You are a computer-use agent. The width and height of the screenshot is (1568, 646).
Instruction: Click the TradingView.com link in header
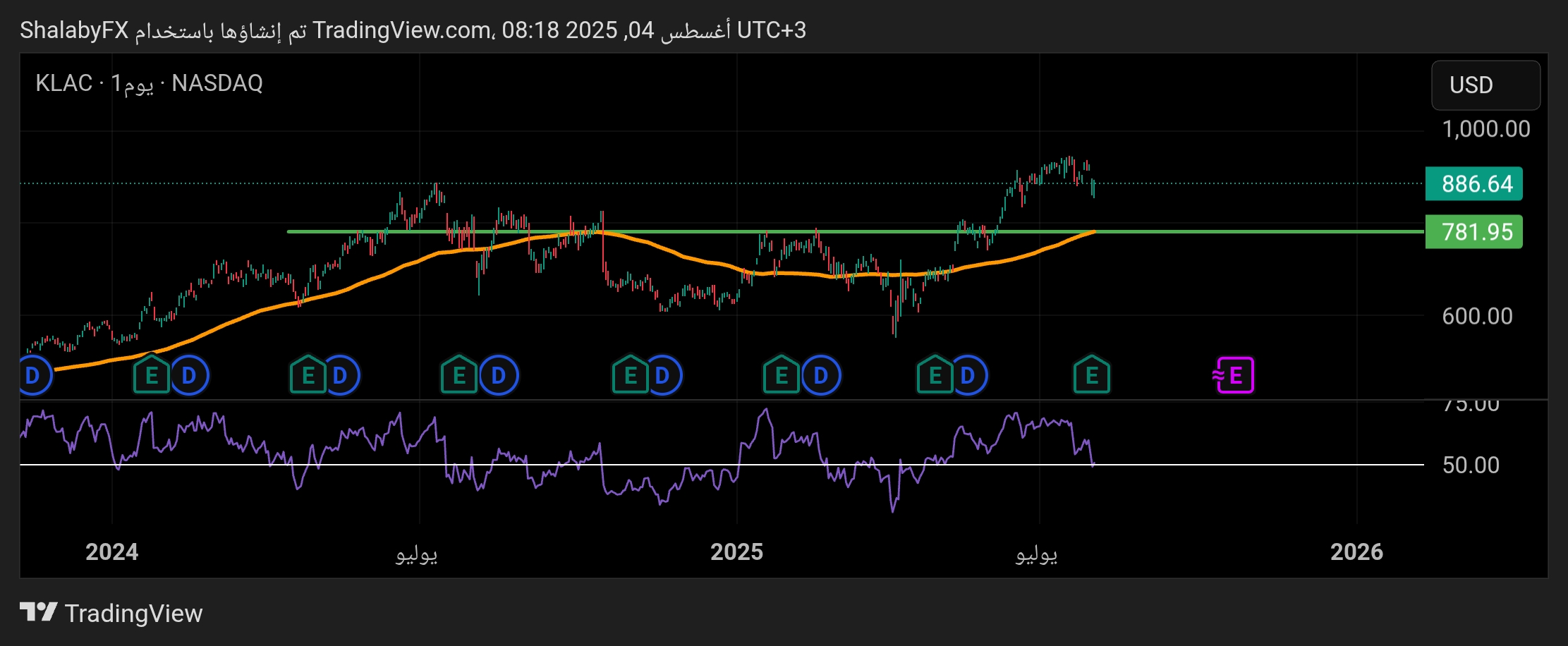(x=402, y=30)
